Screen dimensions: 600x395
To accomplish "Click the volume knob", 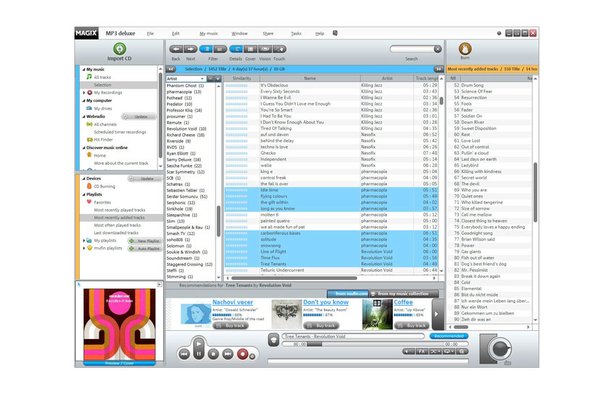I will tap(501, 349).
